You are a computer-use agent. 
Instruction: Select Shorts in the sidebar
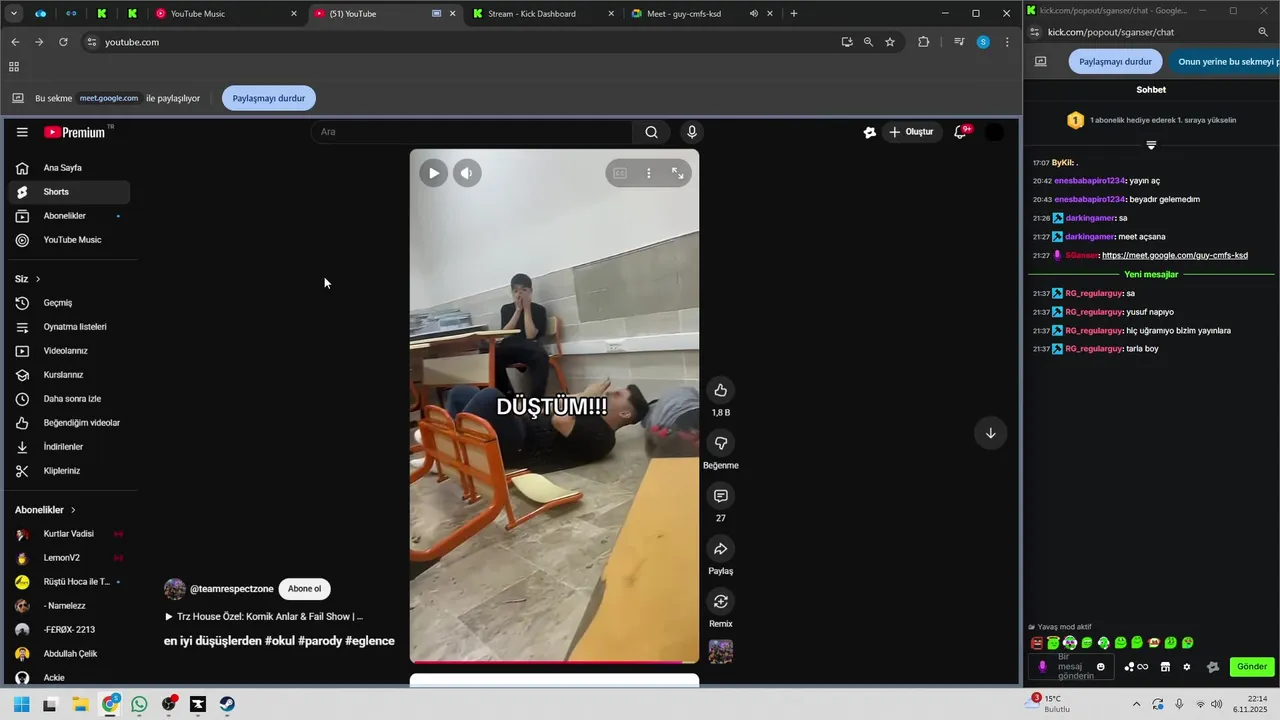pos(67,192)
